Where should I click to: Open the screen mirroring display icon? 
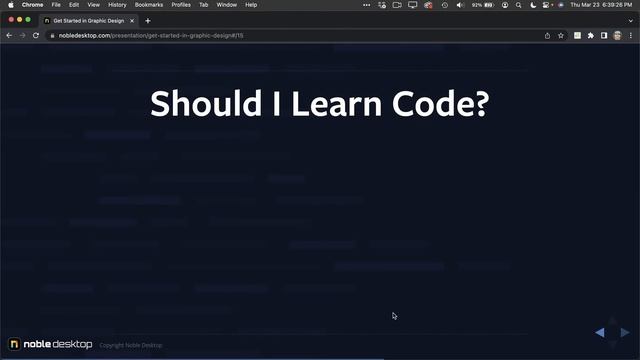[413, 5]
